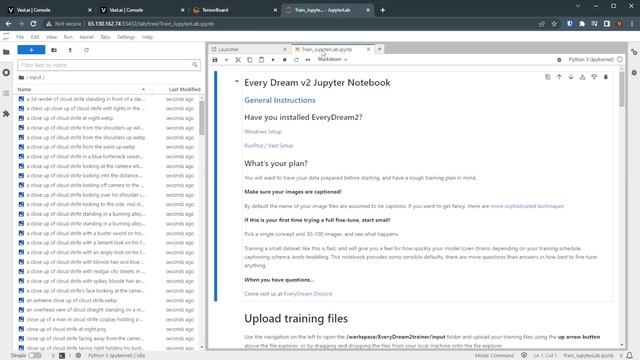Open the EveryDream Discord link
Viewport: 640px width, 360px height.
point(308,293)
